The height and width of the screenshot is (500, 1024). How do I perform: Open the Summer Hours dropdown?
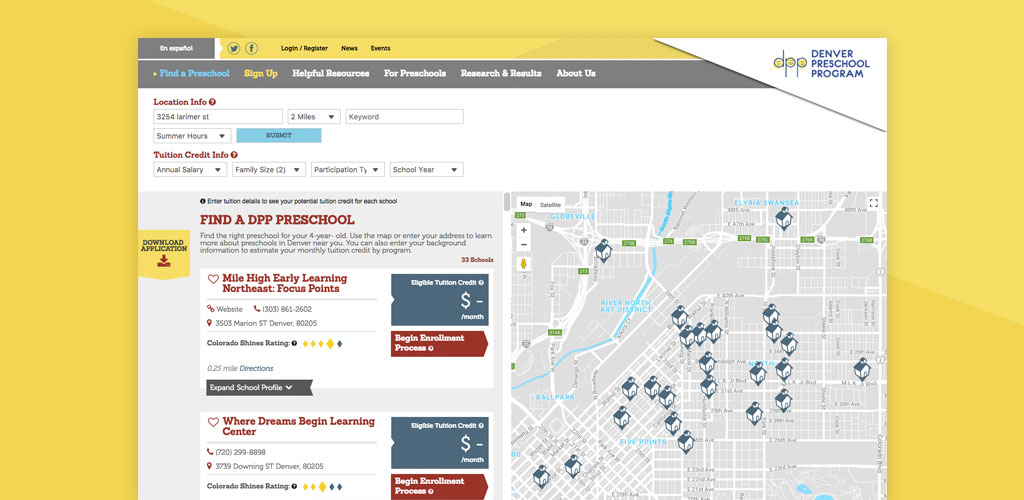click(x=192, y=136)
